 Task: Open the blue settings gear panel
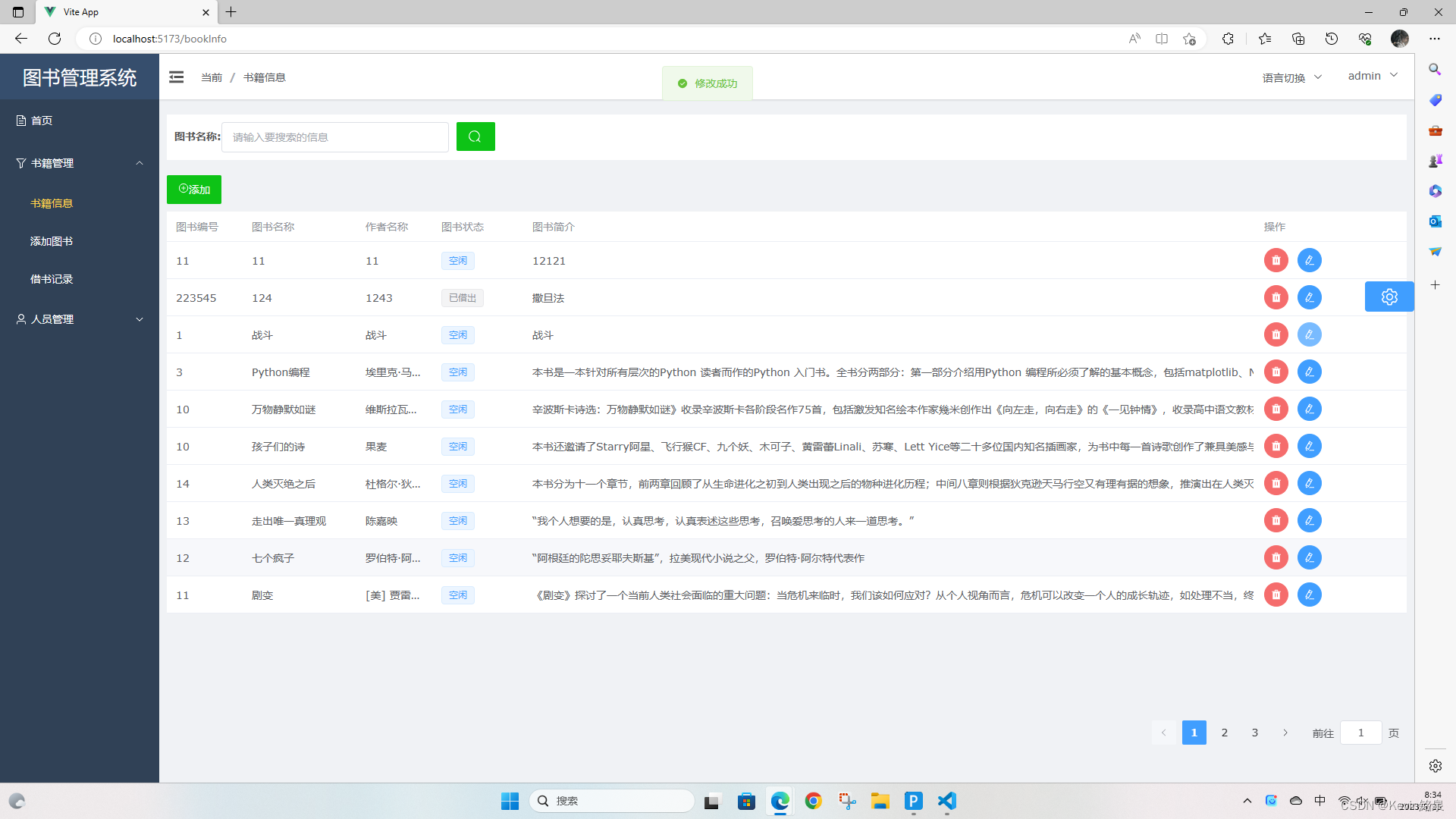[1389, 297]
